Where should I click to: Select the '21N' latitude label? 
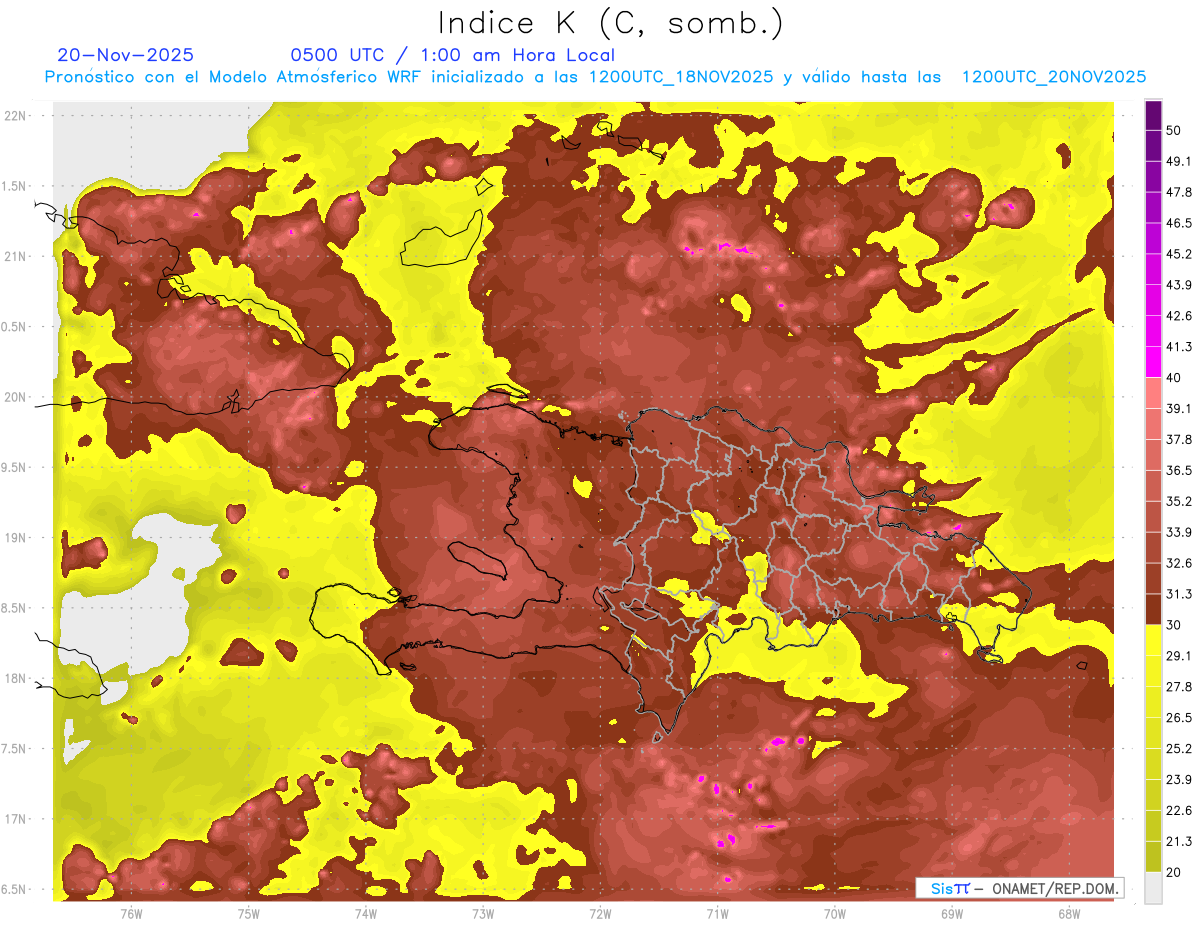[x=15, y=256]
